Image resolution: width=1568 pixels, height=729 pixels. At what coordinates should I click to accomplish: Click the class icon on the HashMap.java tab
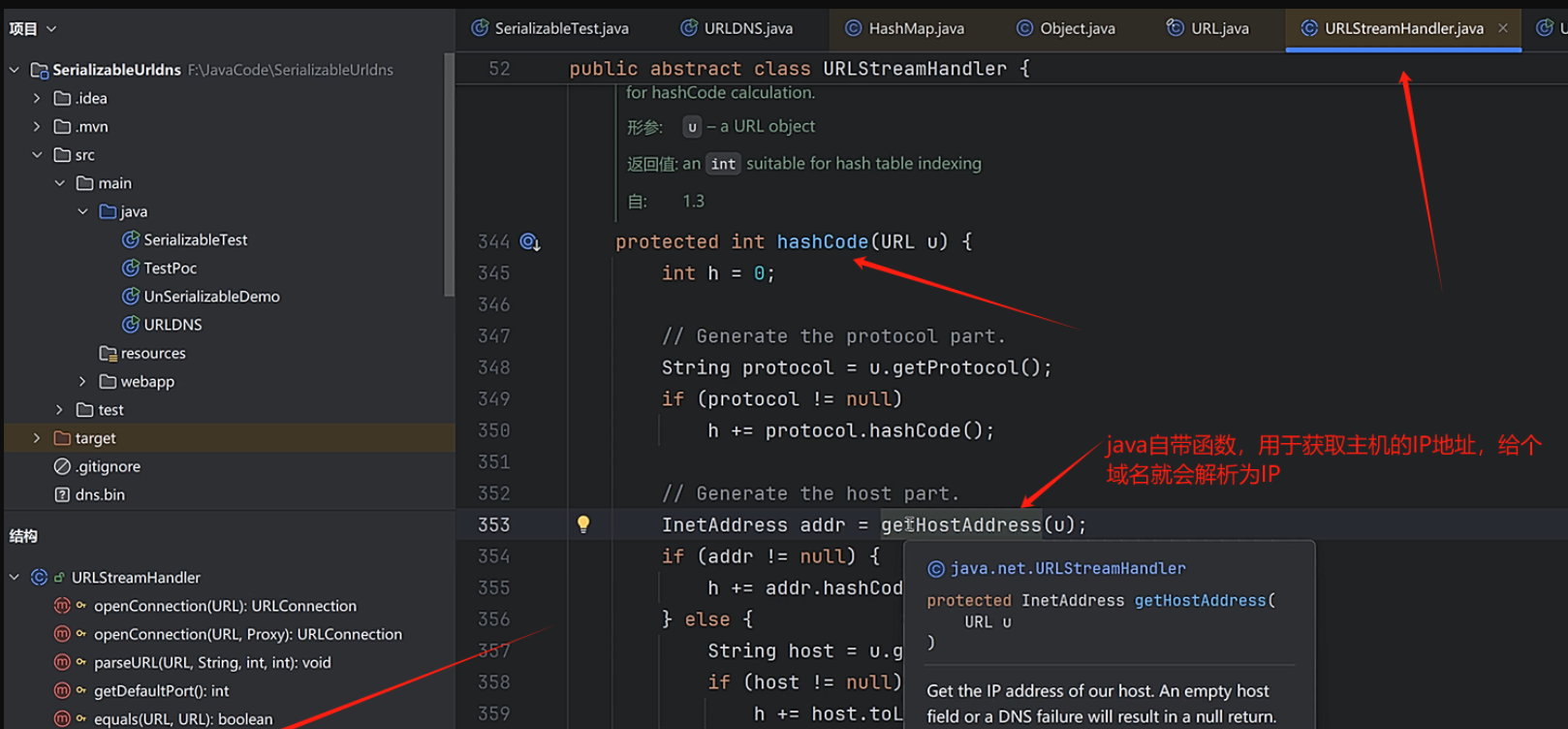click(853, 28)
